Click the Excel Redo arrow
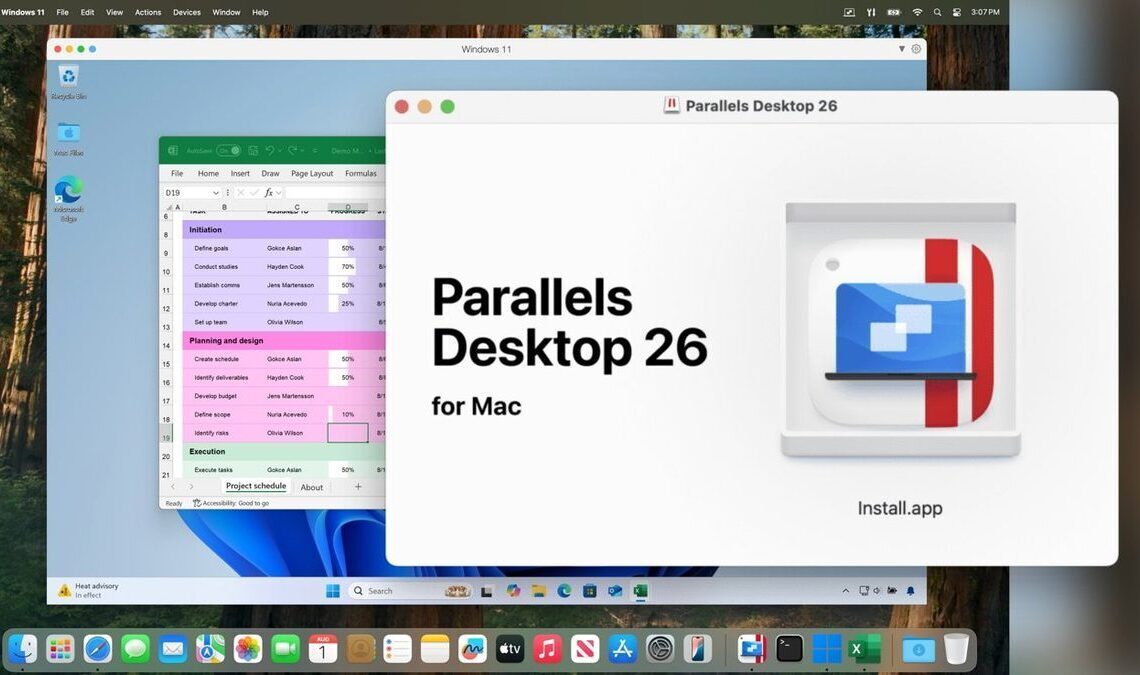The width and height of the screenshot is (1140, 675). 292,151
